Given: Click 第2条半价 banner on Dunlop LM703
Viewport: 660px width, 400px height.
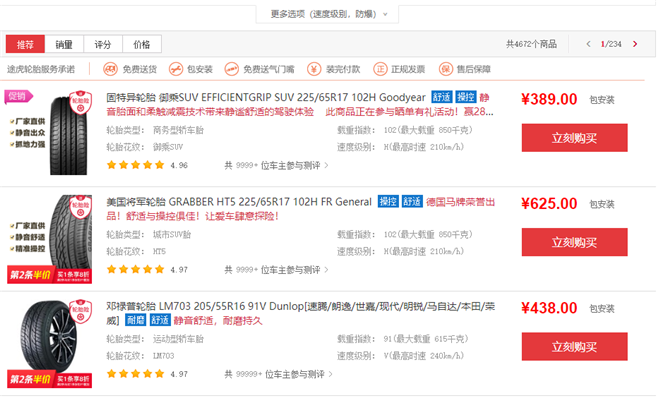Looking at the screenshot, I should [49, 379].
